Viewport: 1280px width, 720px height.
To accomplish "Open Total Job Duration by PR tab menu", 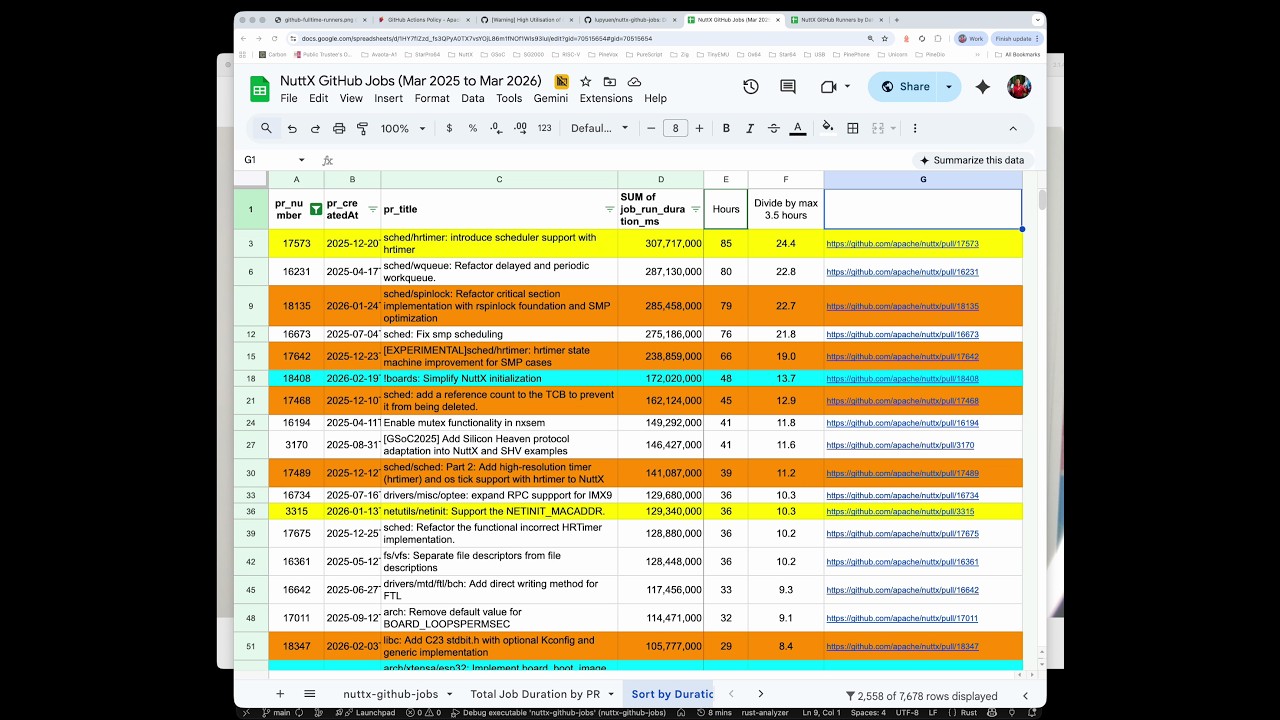I will coord(610,694).
